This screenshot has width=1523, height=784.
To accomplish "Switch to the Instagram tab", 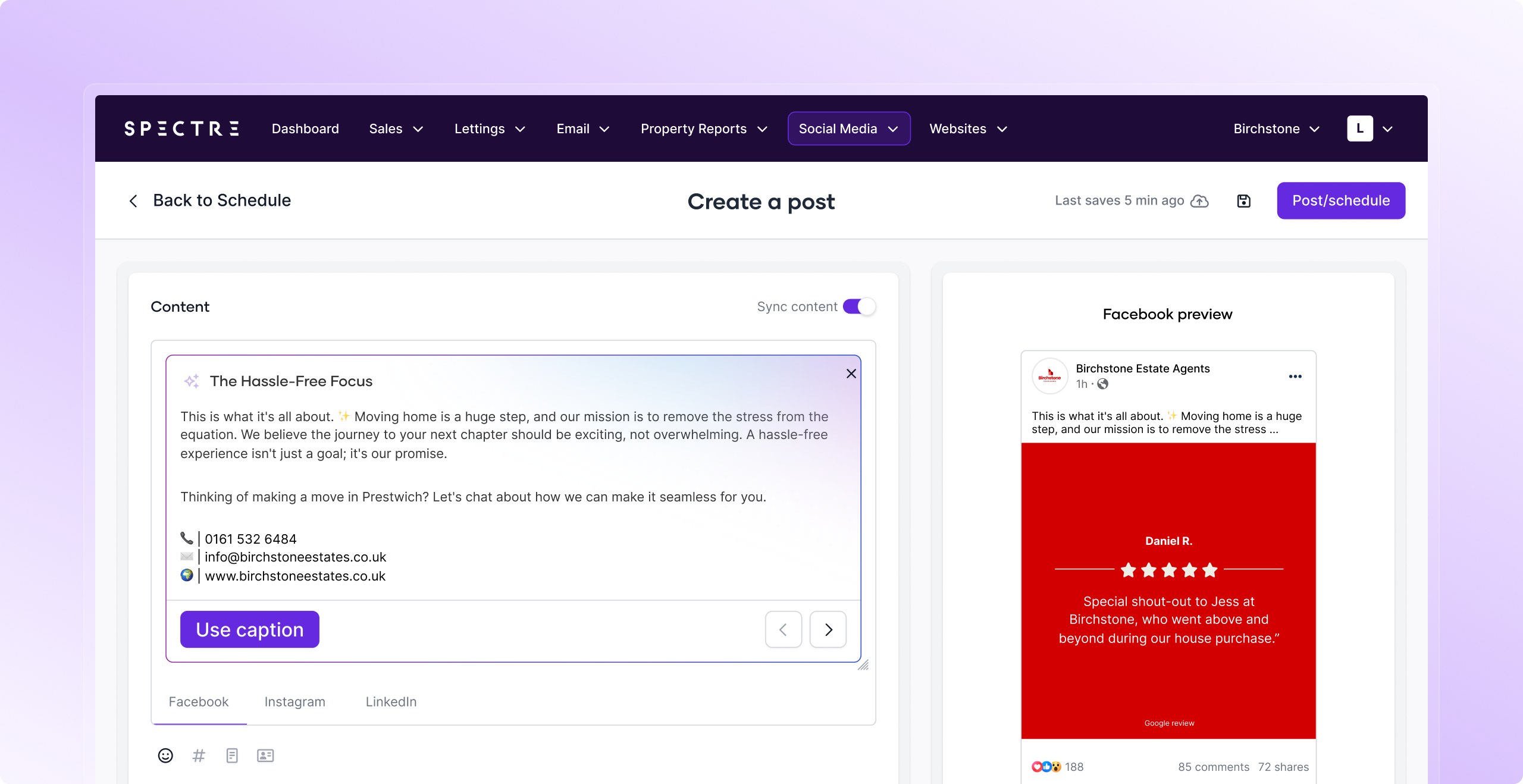I will 294,702.
